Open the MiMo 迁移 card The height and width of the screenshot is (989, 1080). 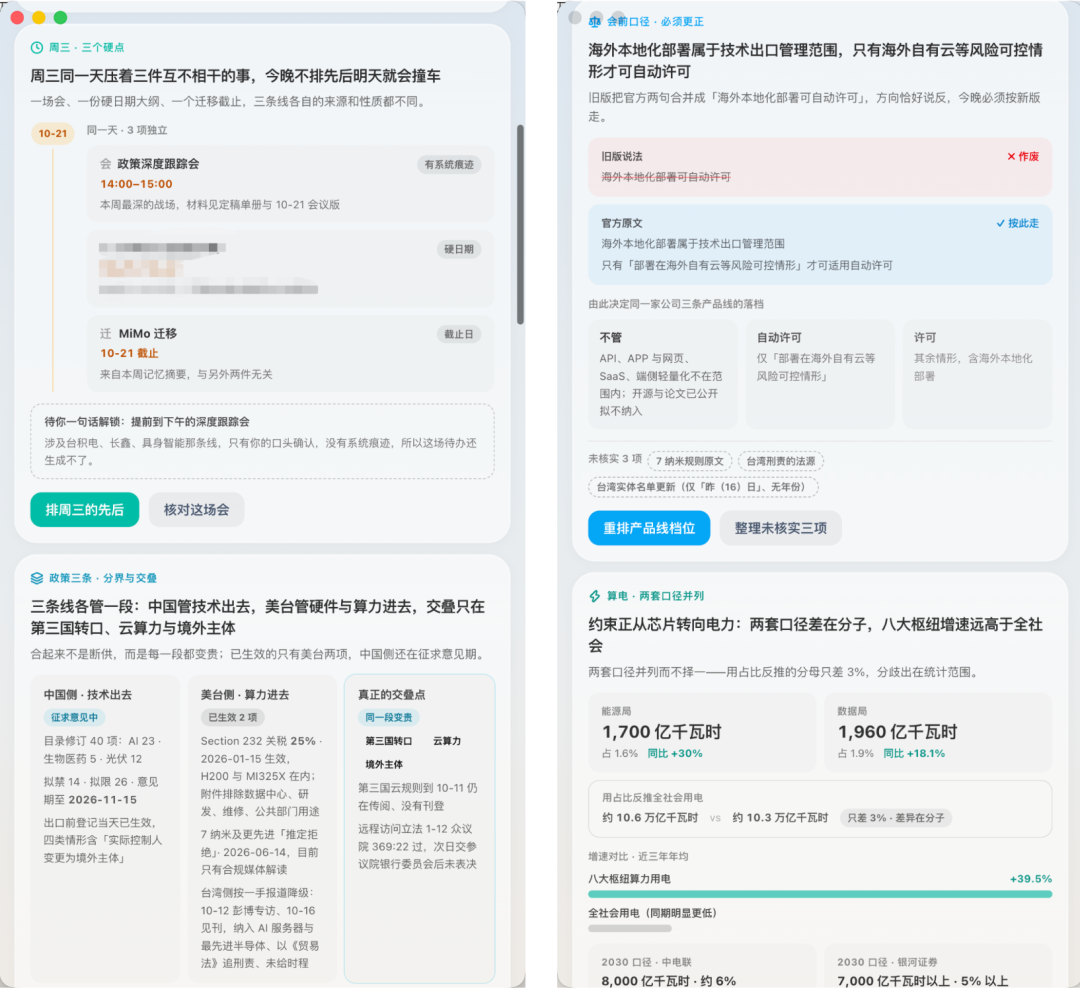click(290, 353)
